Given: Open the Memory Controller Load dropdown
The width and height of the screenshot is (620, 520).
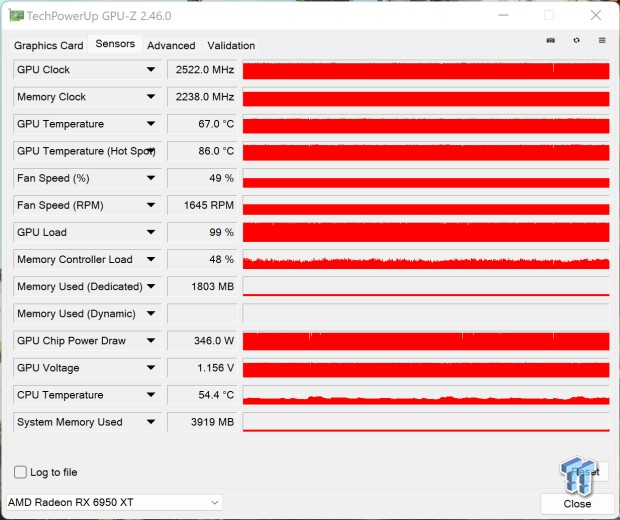Looking at the screenshot, I should click(151, 259).
